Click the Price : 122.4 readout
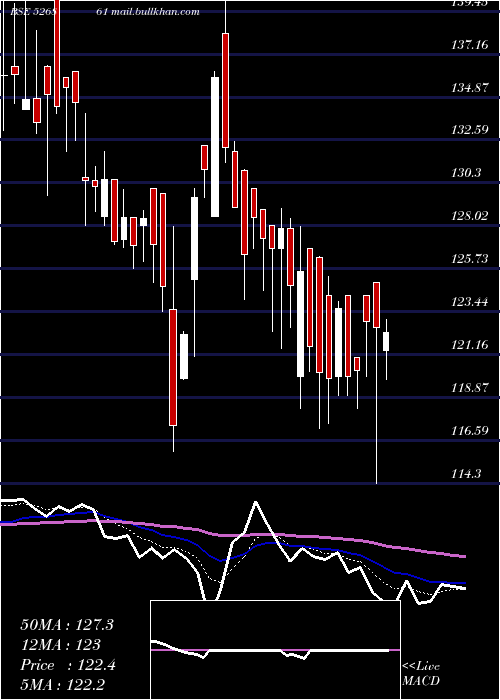 pyautogui.click(x=68, y=665)
